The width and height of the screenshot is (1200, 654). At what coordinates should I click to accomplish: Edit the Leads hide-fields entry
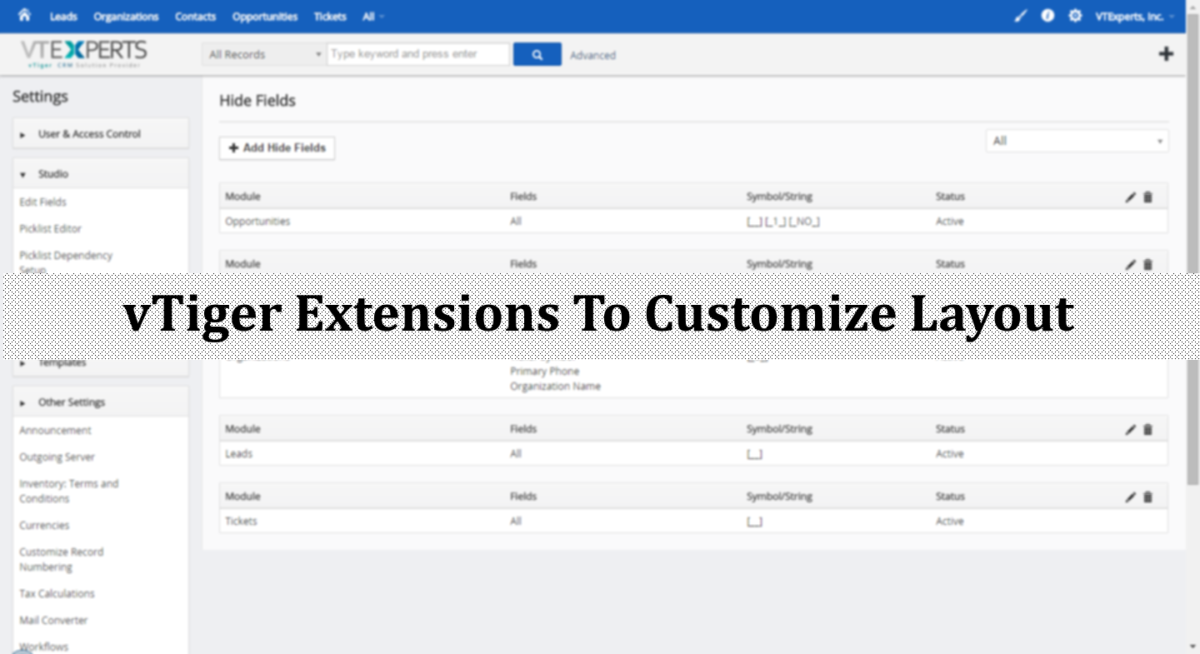pyautogui.click(x=1130, y=429)
